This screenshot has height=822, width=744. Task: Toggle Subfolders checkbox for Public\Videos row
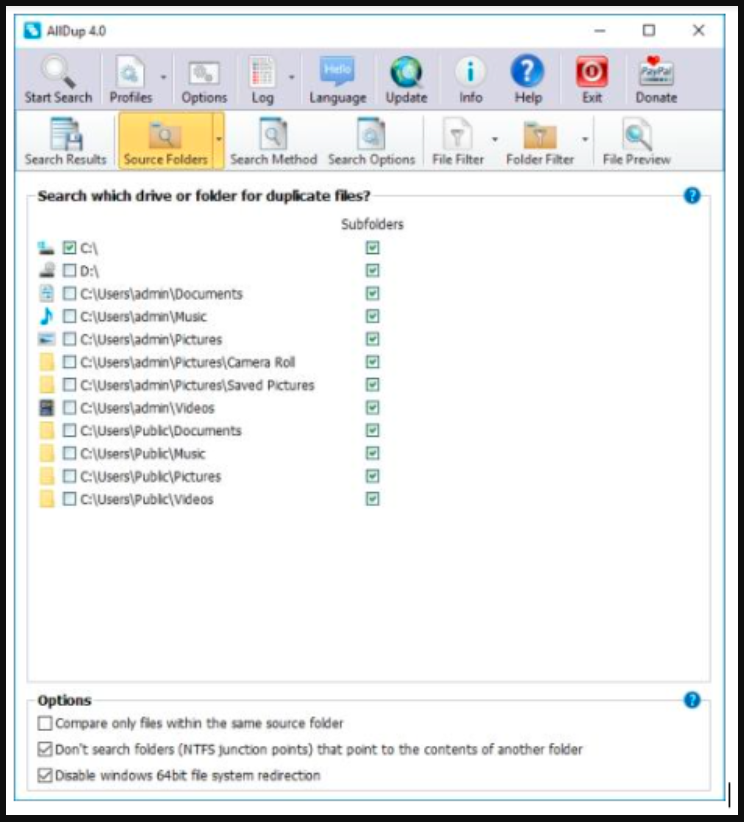tap(372, 499)
